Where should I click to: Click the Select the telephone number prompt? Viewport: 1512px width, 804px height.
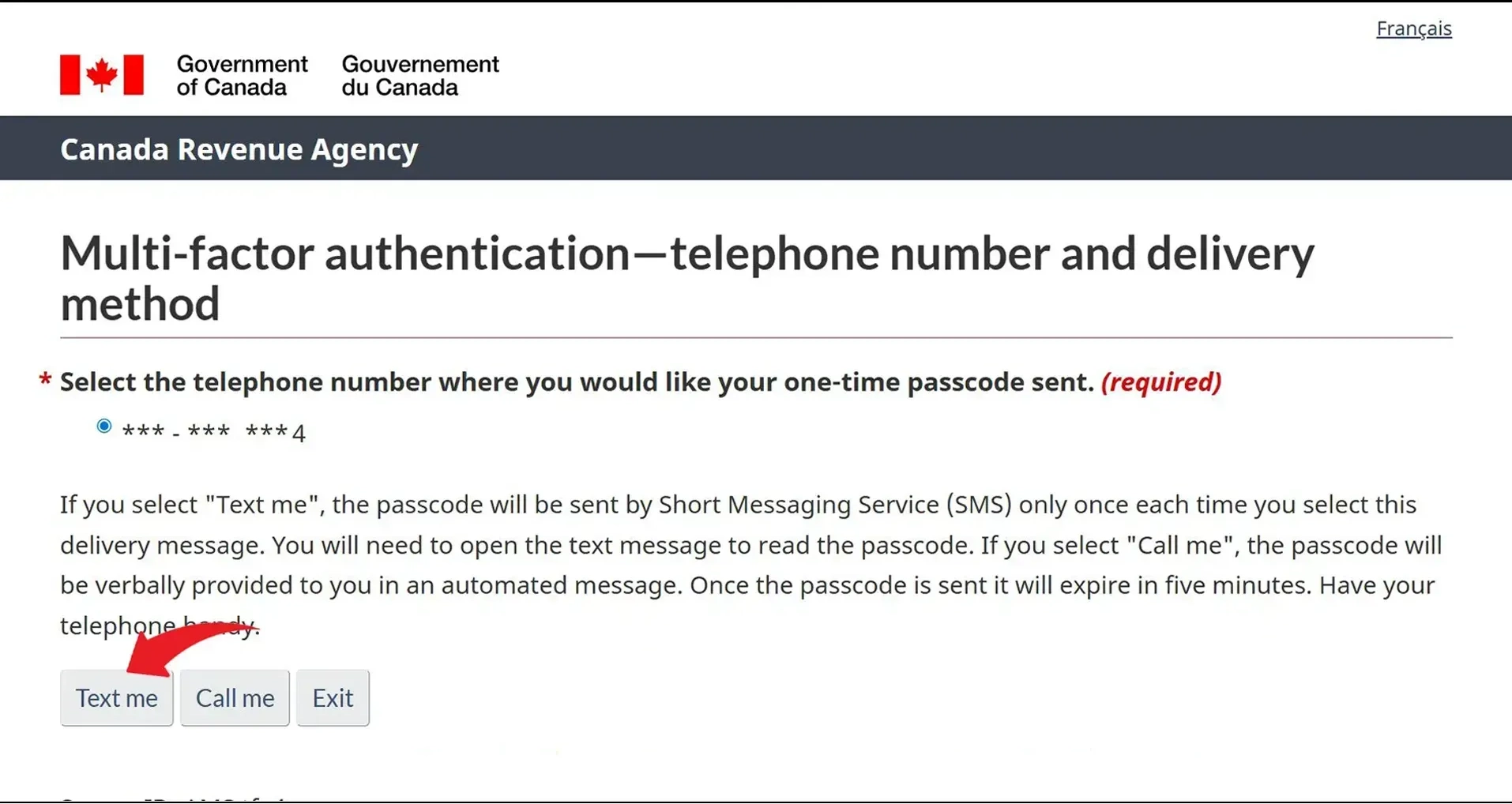576,382
